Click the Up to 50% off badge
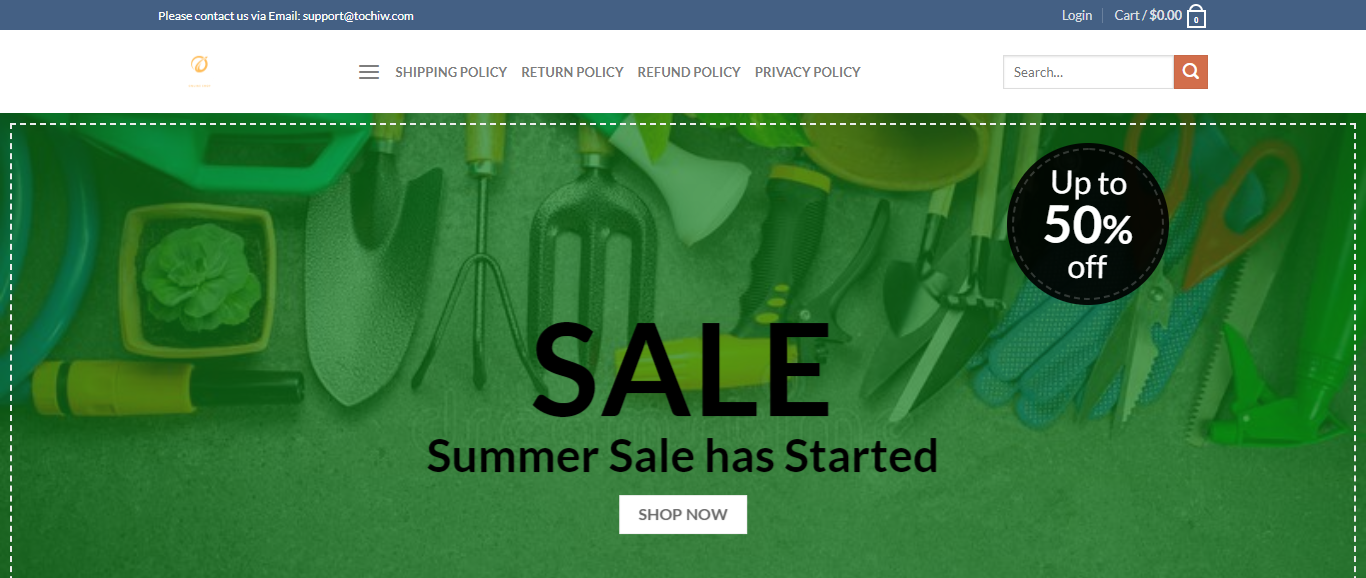Screen dimensions: 1366x578 tap(1088, 224)
